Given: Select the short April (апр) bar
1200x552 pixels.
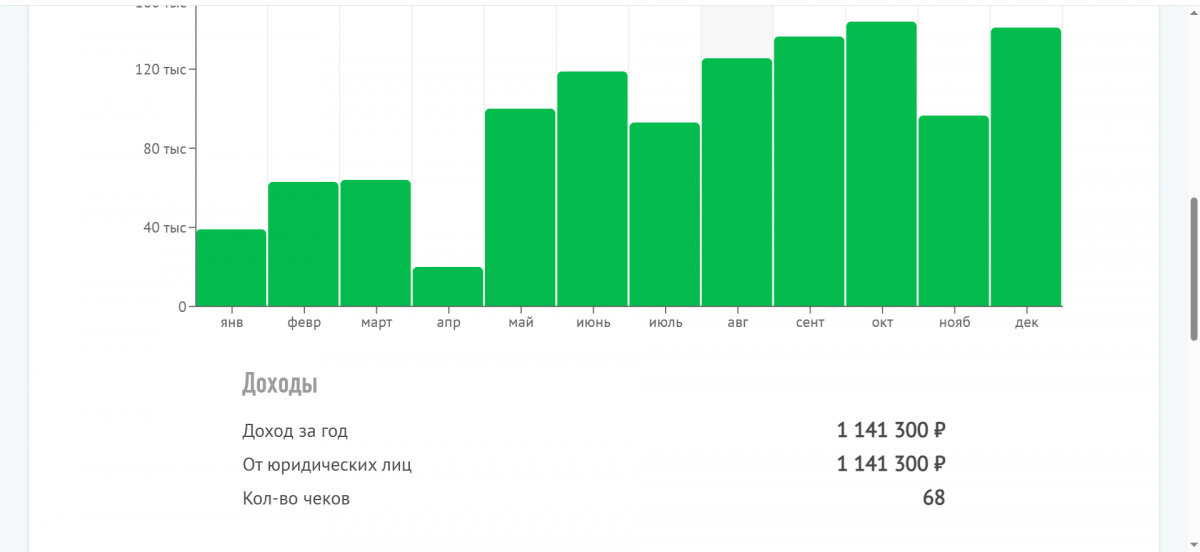Looking at the screenshot, I should click(448, 287).
